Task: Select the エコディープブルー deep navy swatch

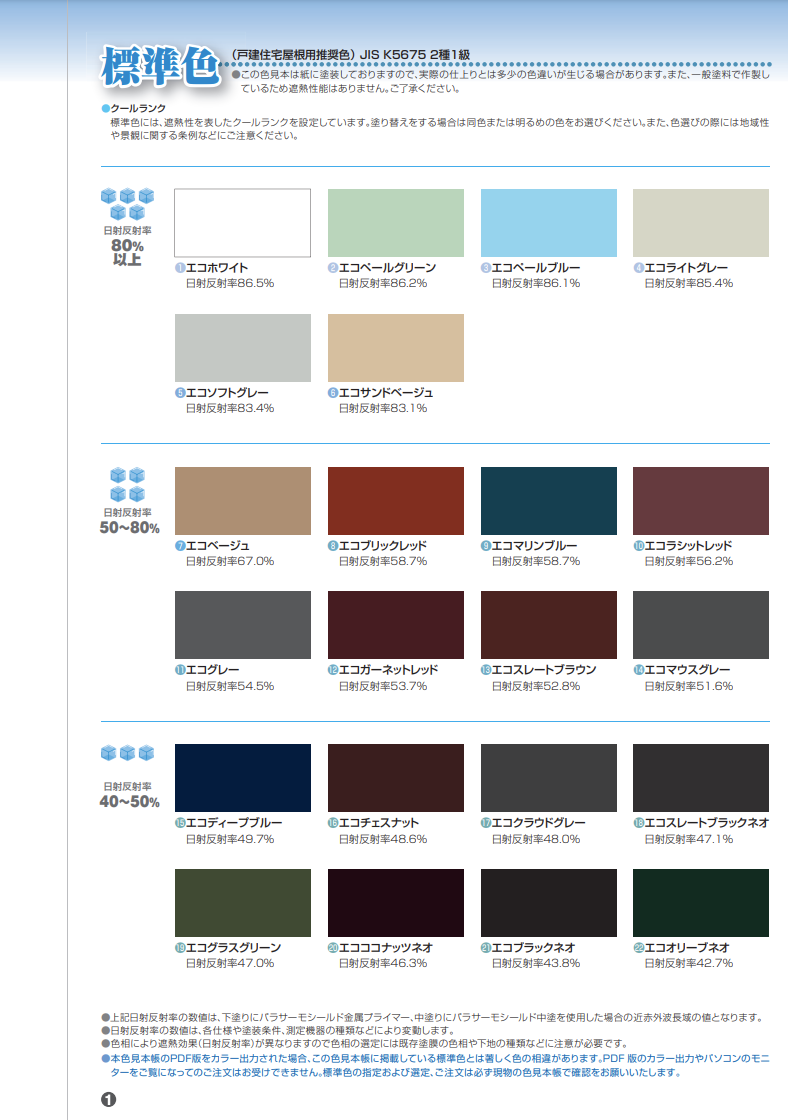Action: click(x=242, y=777)
